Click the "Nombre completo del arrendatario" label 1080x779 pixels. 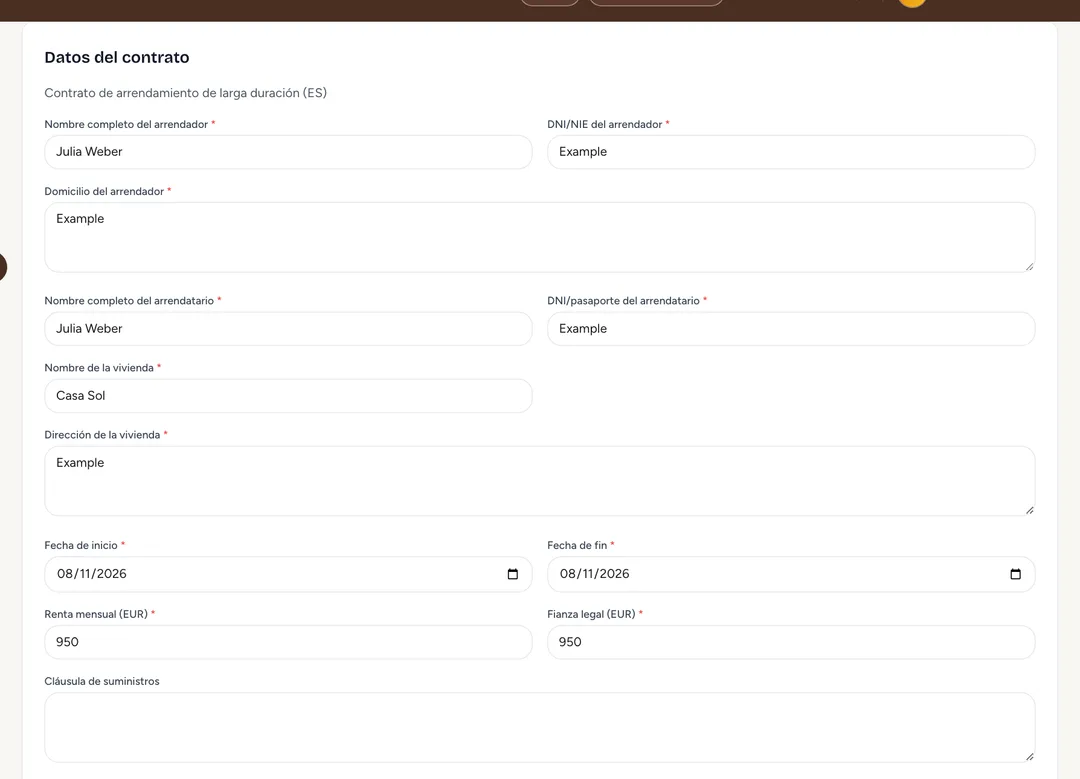[129, 301]
